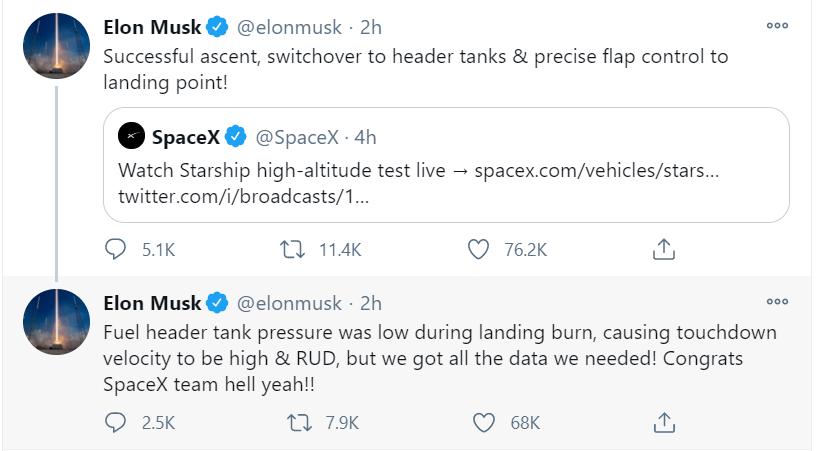Viewport: 818px width, 451px height.
Task: Click Elon Musk name on first tweet
Action: (152, 27)
